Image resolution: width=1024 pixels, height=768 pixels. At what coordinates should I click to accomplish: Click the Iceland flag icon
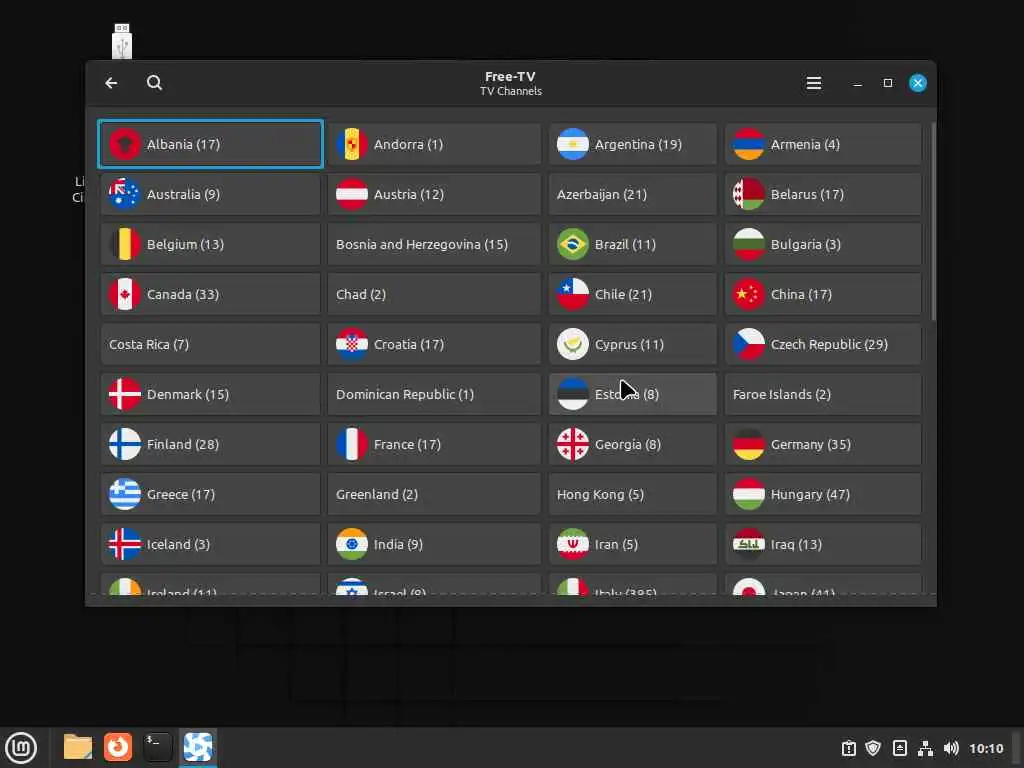pyautogui.click(x=125, y=545)
